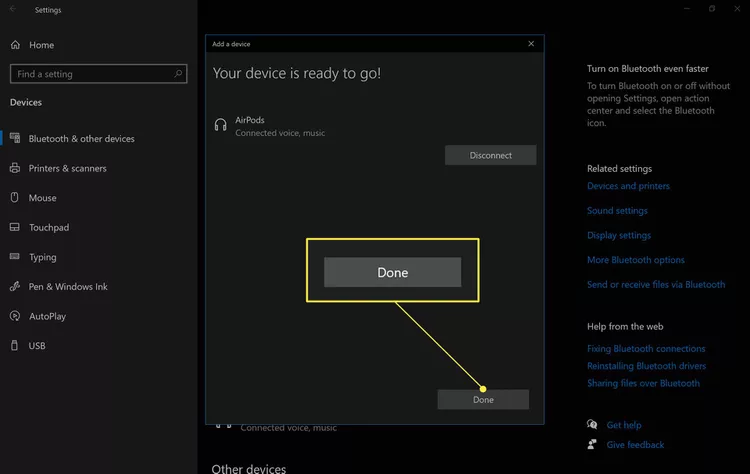Click the Touchpad icon in sidebar
Screen dimensions: 750x474
(x=15, y=227)
